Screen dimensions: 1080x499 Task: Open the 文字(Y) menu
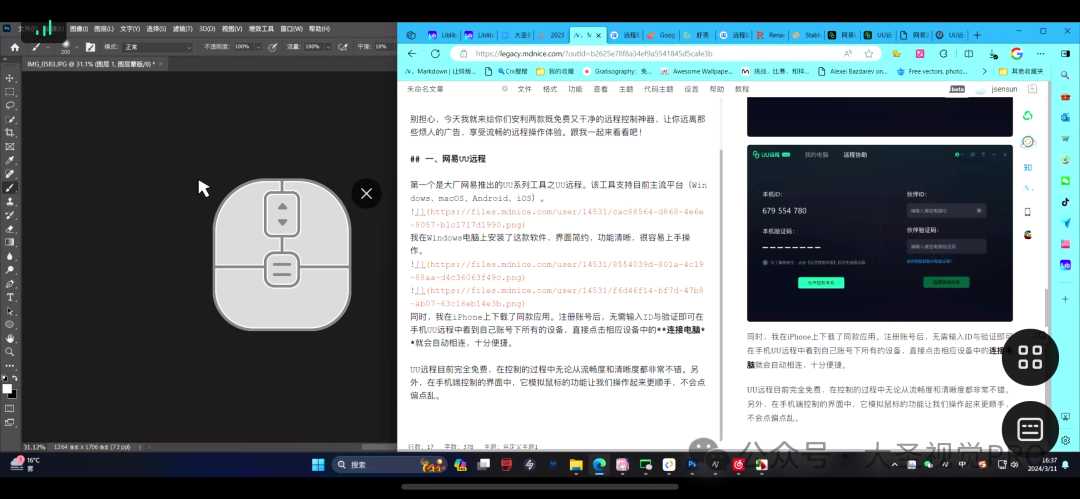coord(129,29)
